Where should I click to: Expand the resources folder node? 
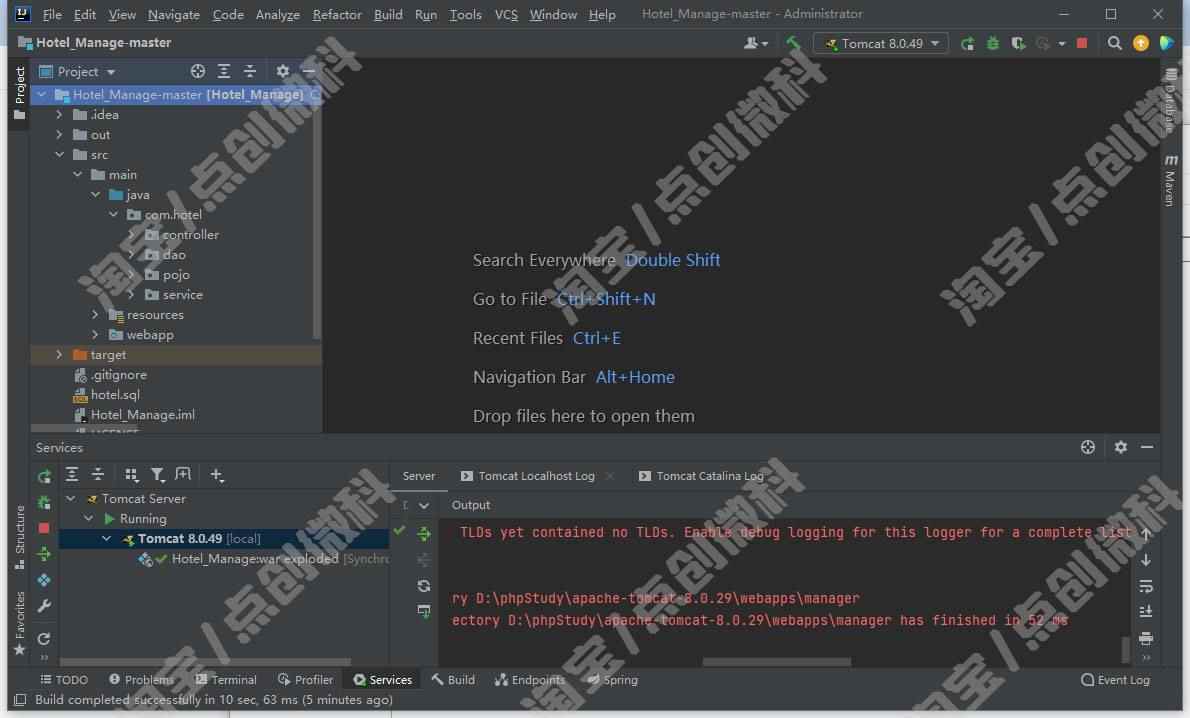tap(95, 314)
